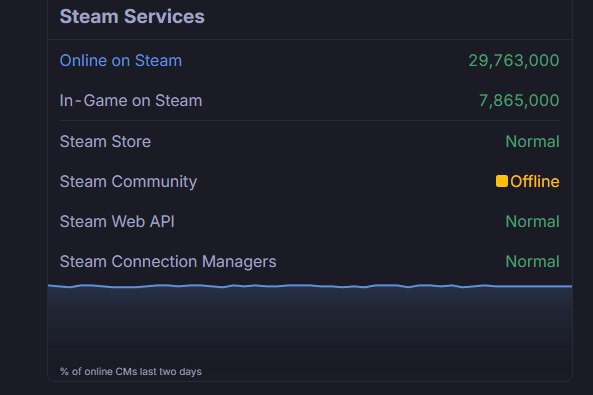The image size is (593, 395).
Task: Click the blue CM graph line
Action: tap(310, 286)
